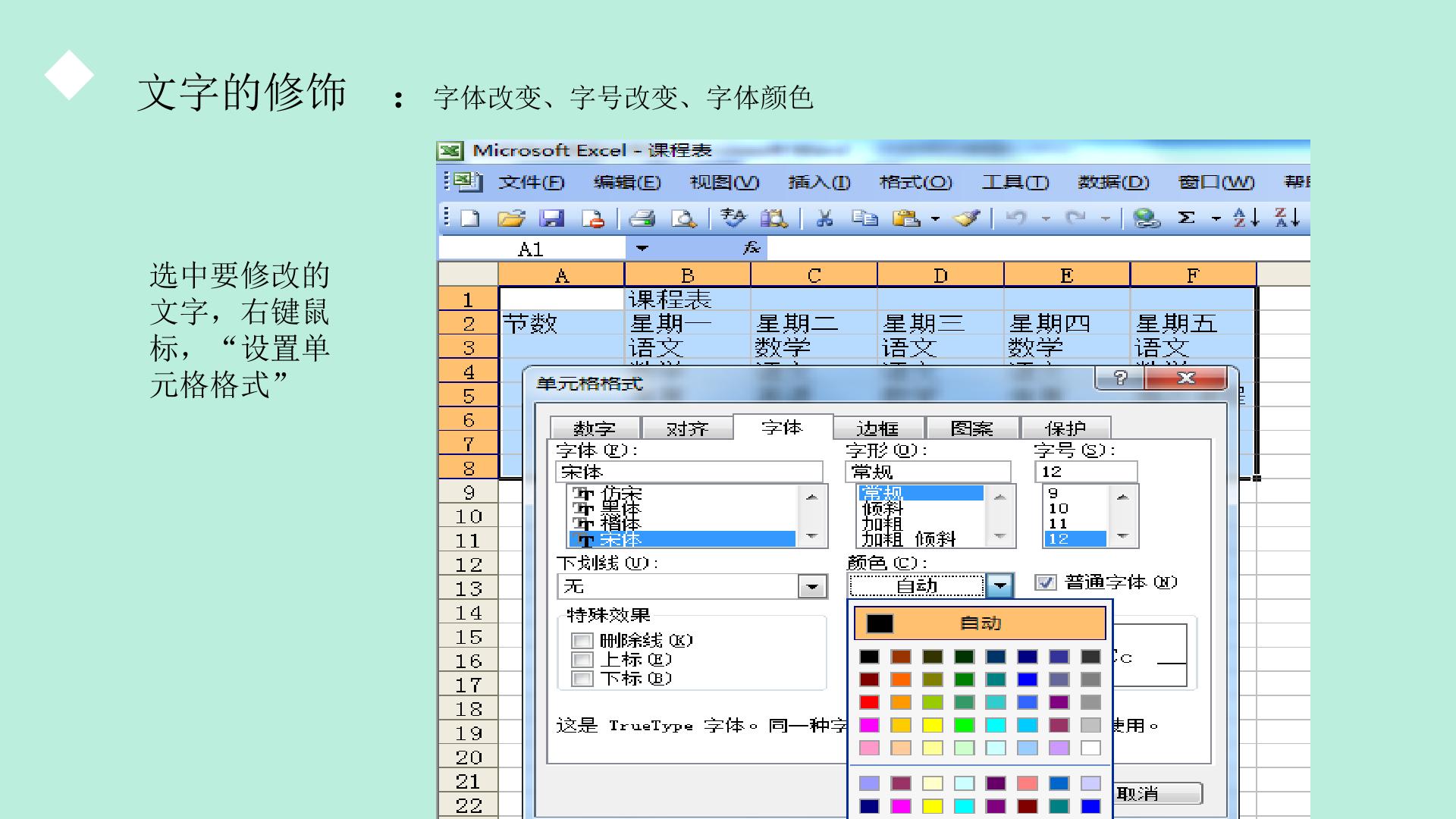
Task: Open the 视图(V) menu
Action: [x=724, y=183]
